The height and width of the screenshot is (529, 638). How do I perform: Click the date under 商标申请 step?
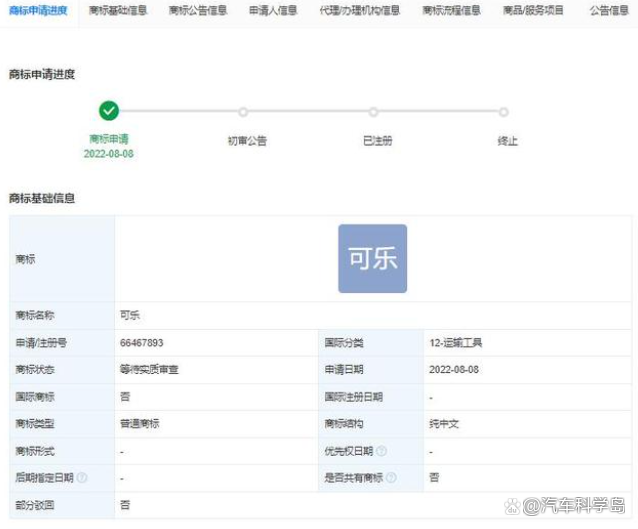pos(109,154)
